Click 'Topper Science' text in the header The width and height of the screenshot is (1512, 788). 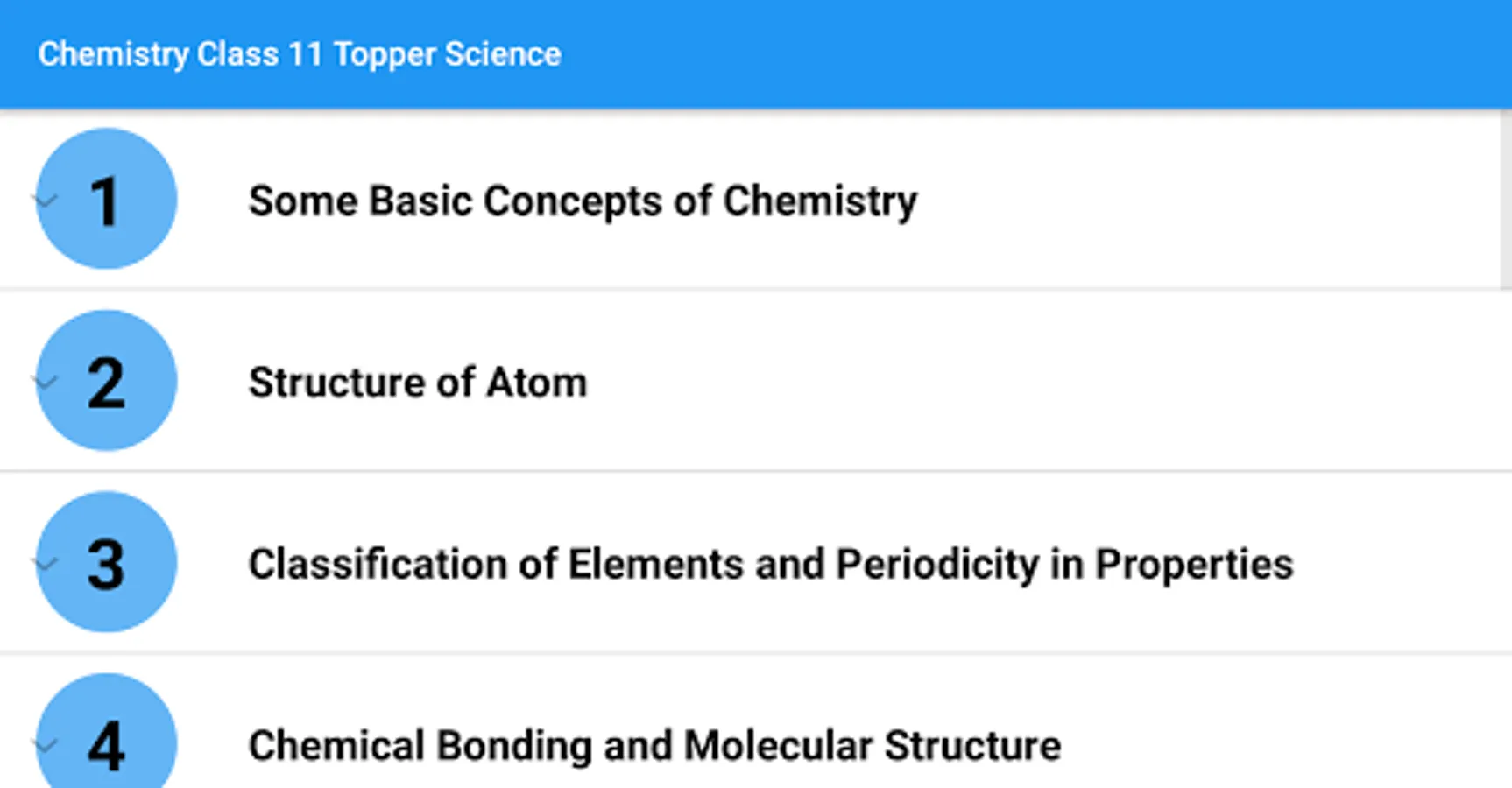[x=447, y=54]
